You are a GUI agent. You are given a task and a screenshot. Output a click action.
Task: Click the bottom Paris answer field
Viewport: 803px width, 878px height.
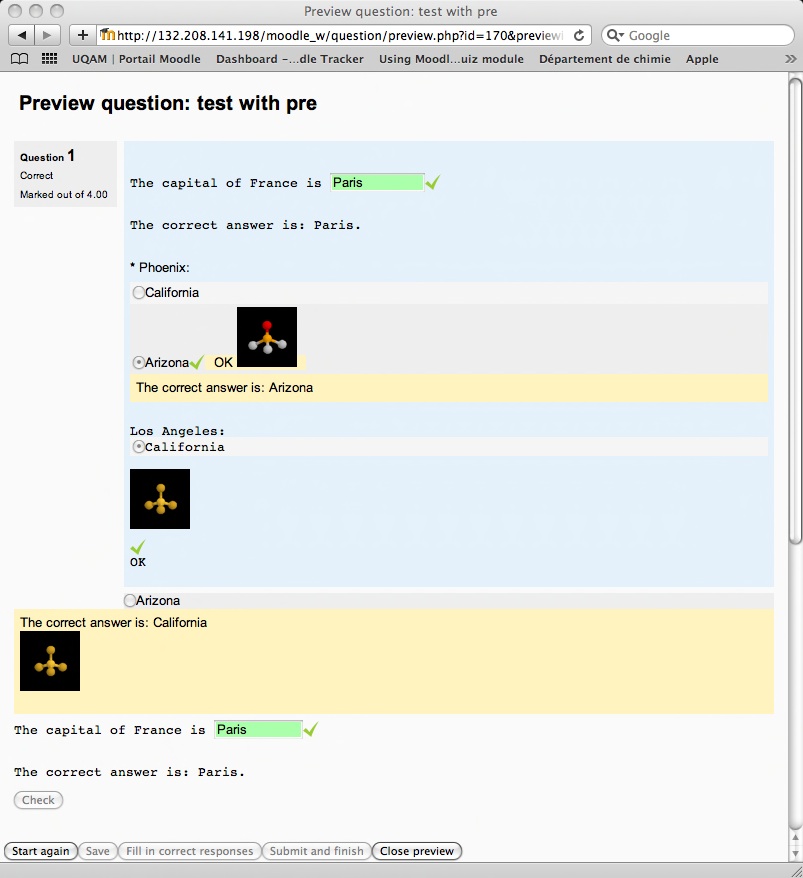[x=258, y=730]
